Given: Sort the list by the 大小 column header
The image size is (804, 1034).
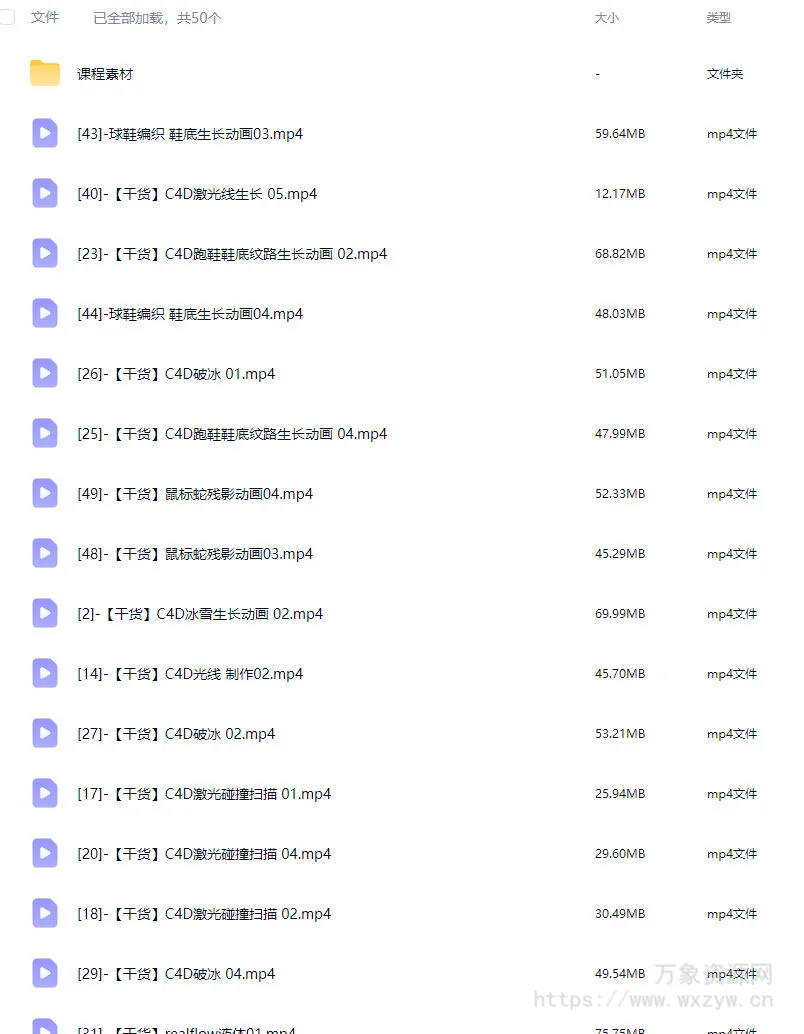Looking at the screenshot, I should pyautogui.click(x=607, y=18).
